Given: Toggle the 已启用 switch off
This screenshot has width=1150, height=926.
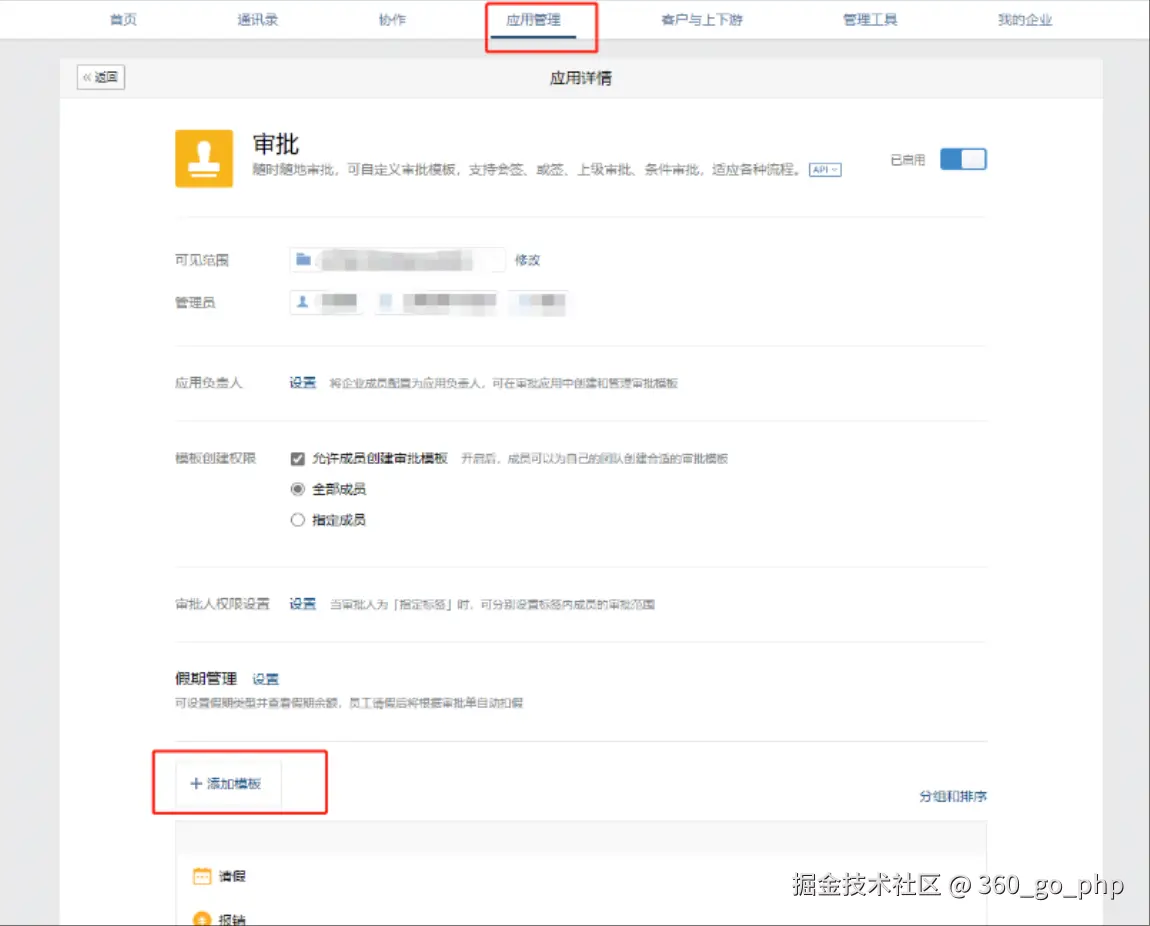Looking at the screenshot, I should (x=963, y=160).
